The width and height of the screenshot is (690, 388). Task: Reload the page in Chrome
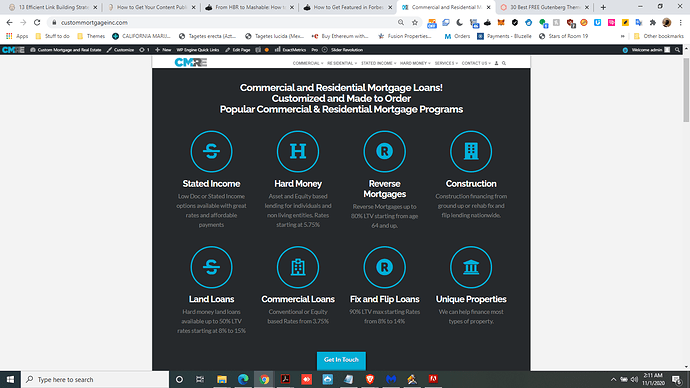[x=37, y=22]
